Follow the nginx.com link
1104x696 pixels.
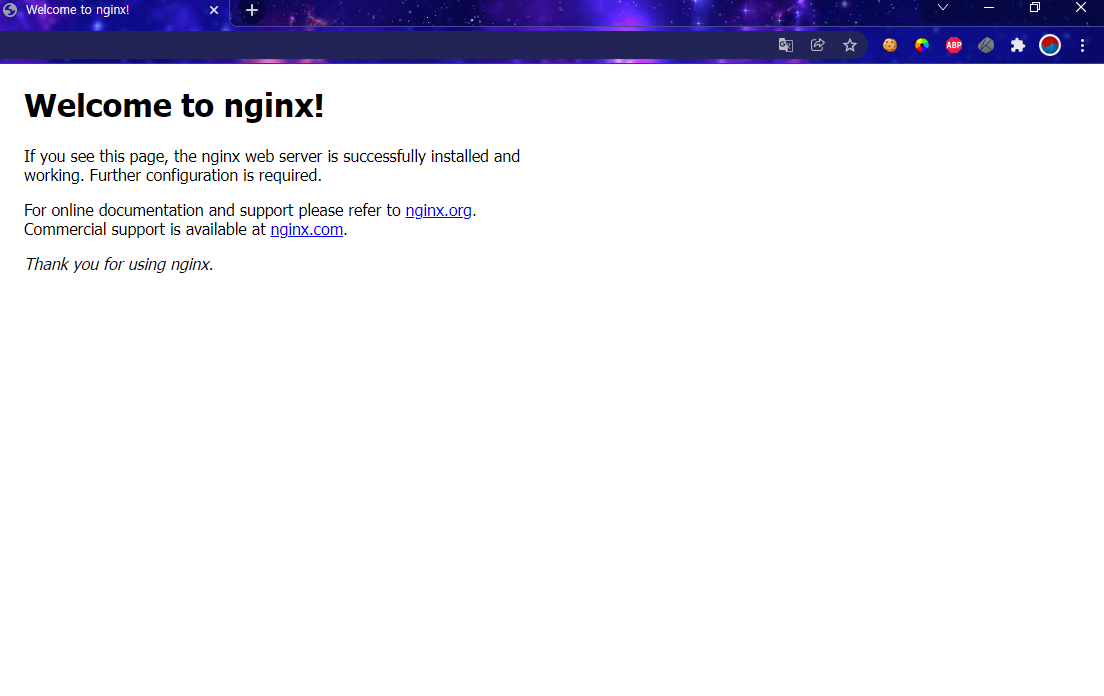[306, 229]
